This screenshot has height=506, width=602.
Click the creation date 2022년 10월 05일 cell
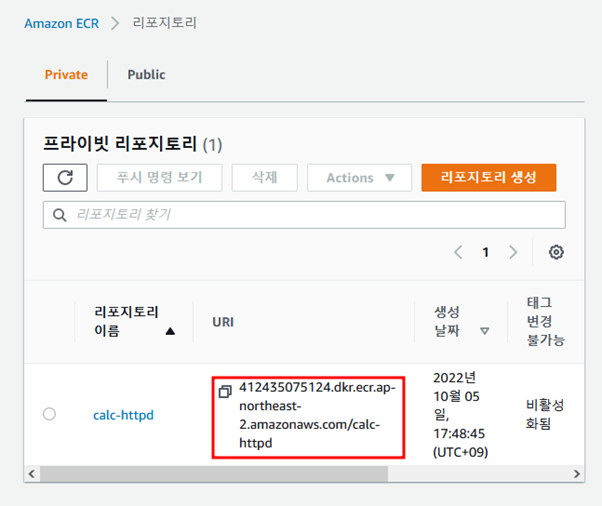coord(460,415)
